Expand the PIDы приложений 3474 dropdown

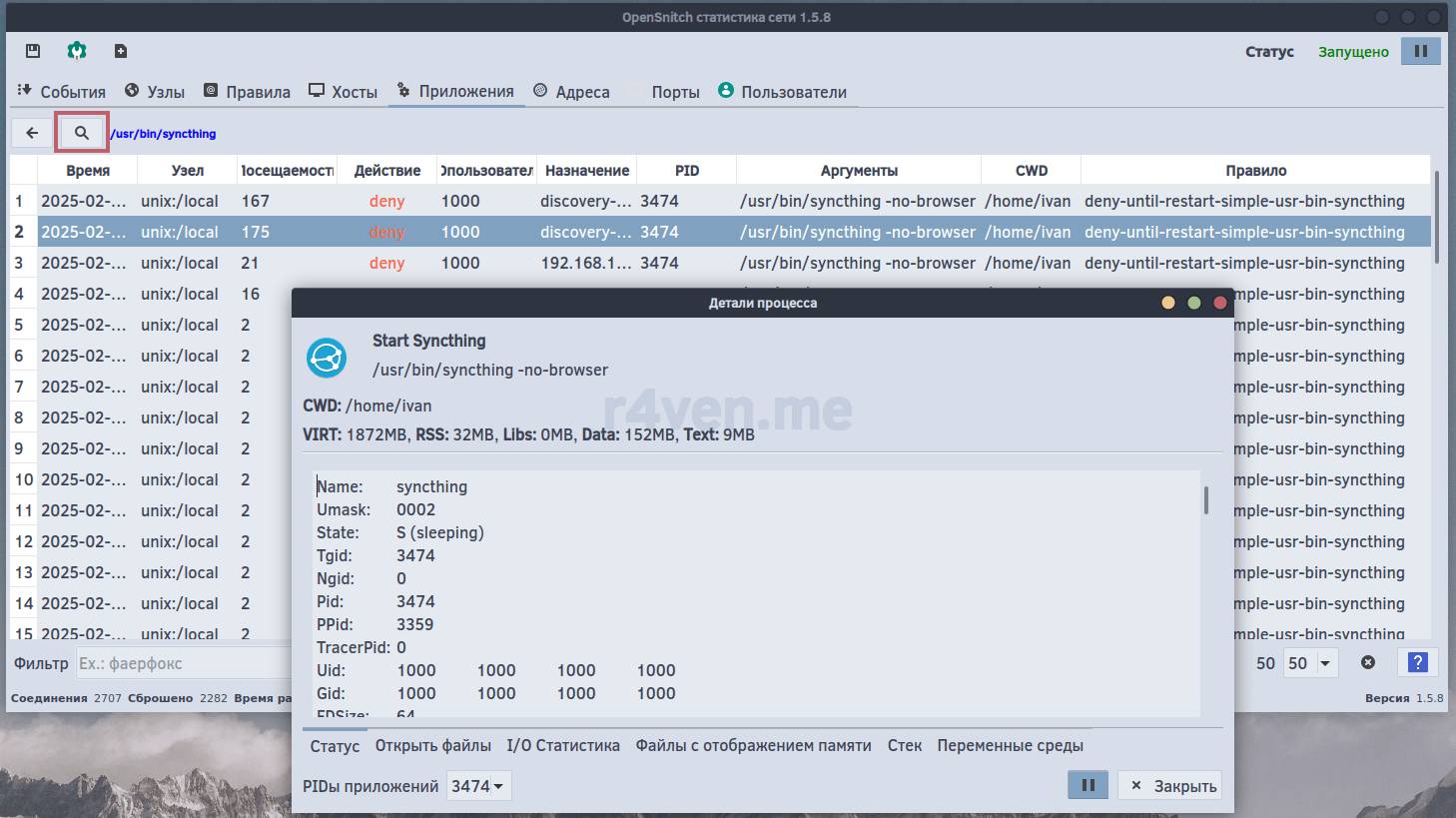click(478, 786)
